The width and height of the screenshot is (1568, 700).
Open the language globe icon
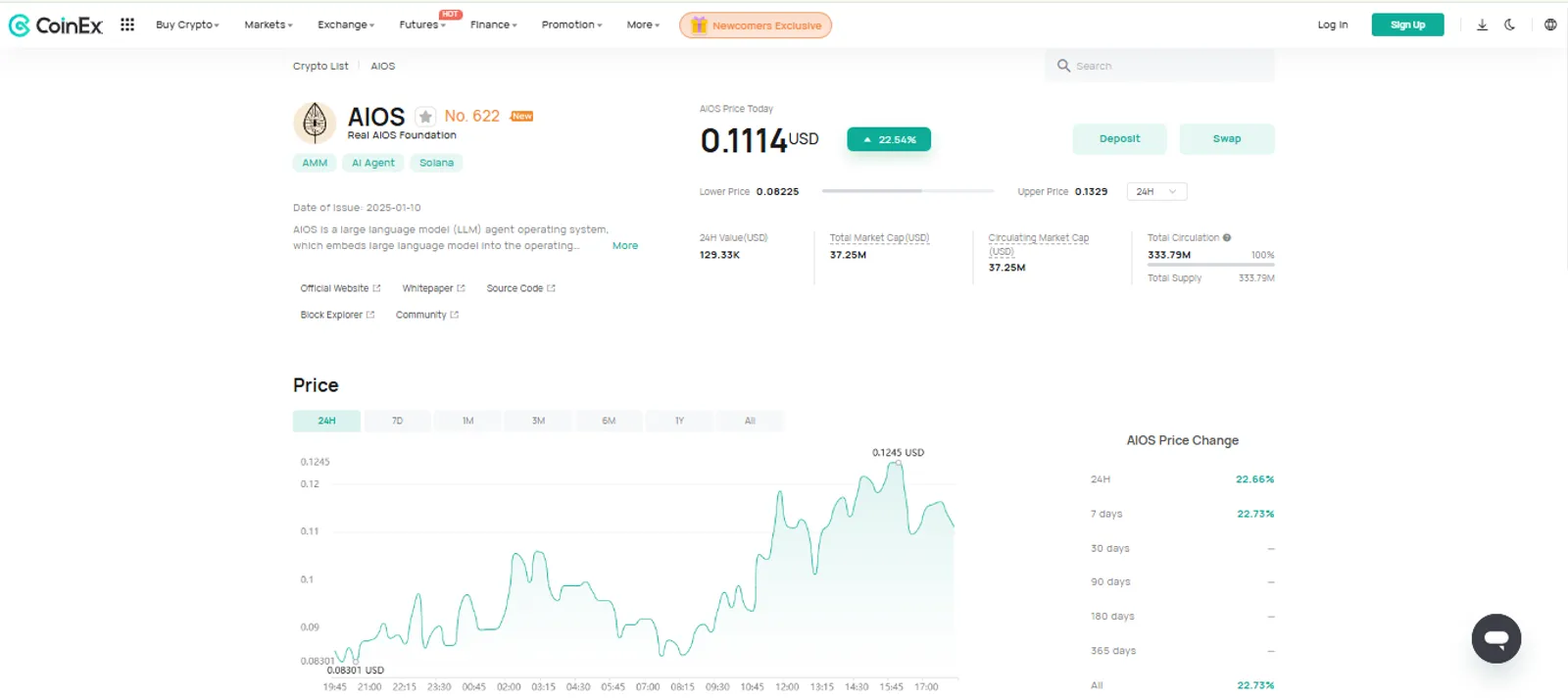pos(1550,25)
